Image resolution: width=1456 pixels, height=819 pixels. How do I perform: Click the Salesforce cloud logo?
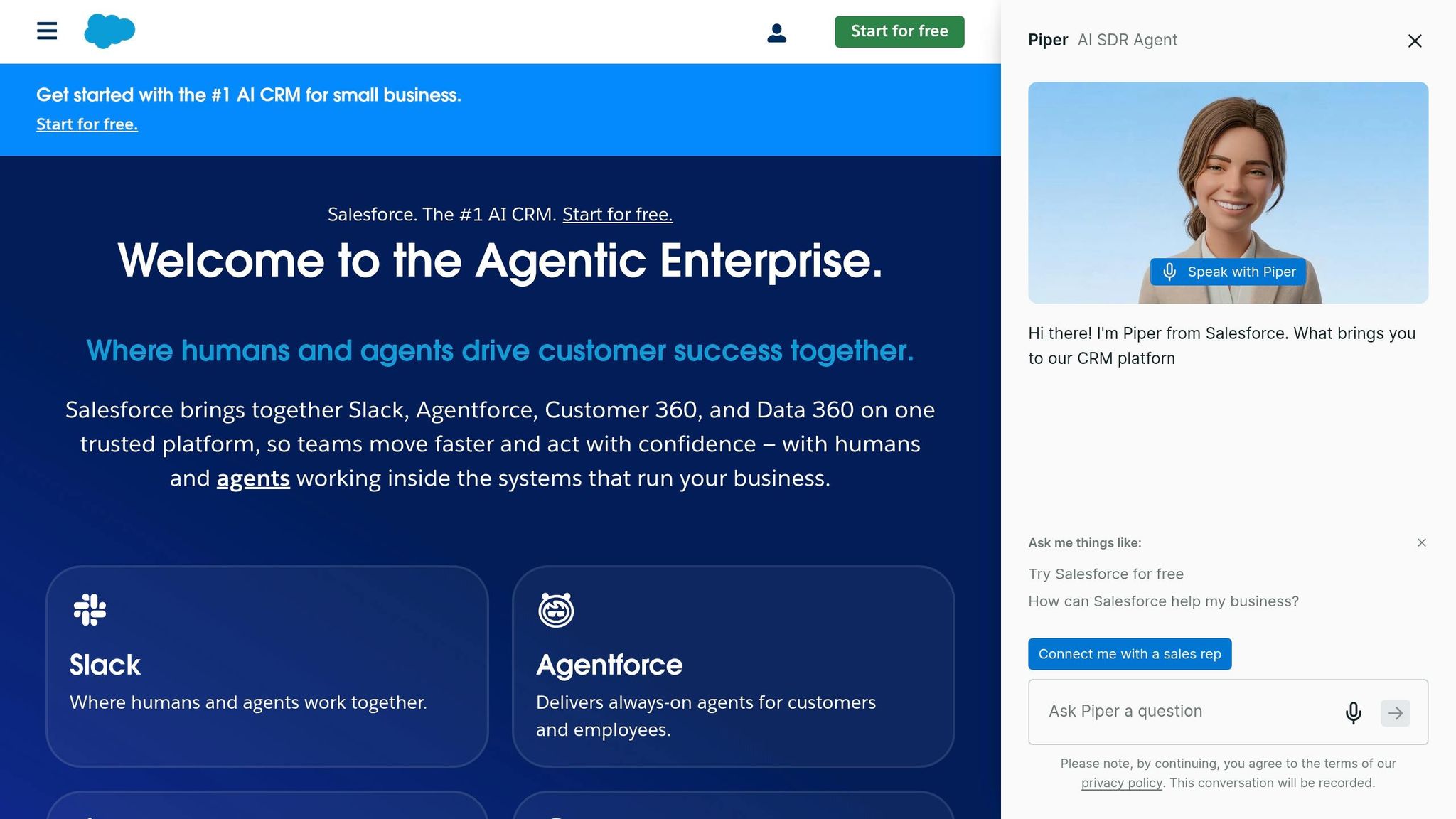point(109,31)
